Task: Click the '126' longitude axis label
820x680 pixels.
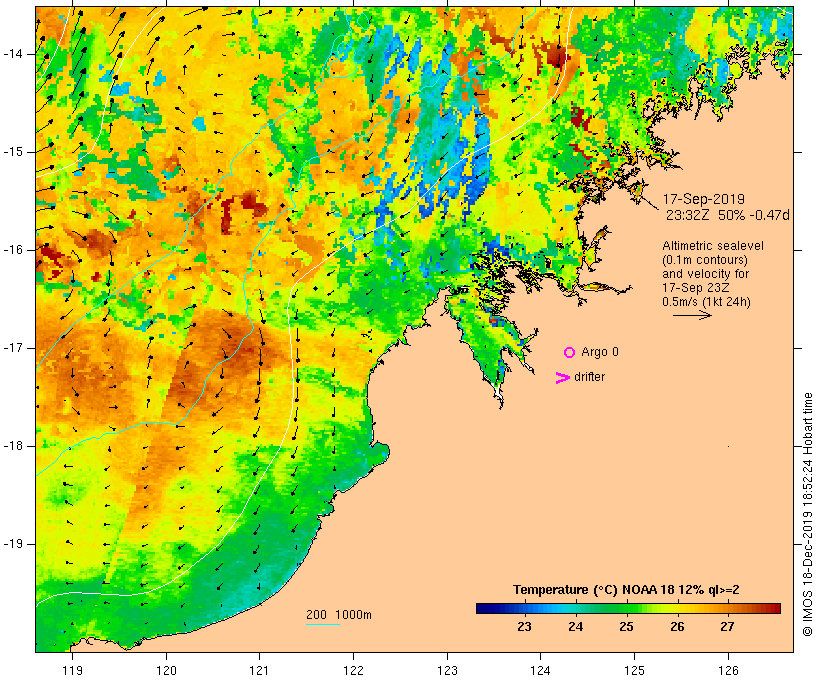Action: [728, 670]
